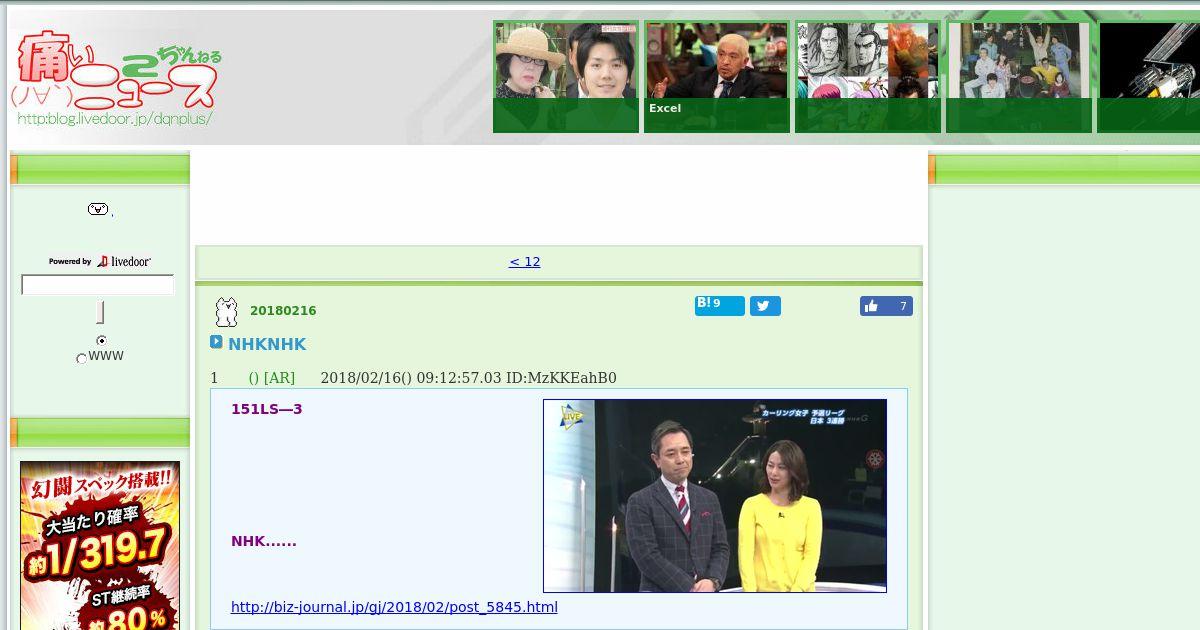Click the small face emoticon icon

point(98,209)
